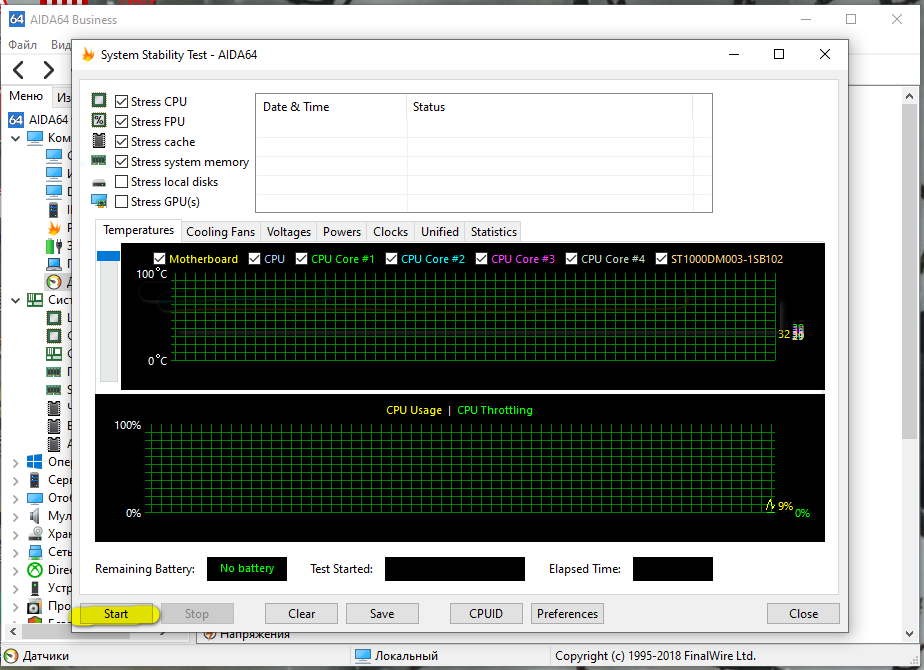The image size is (924, 670).
Task: Click the back arrow in AIDA64 toolbar
Action: tap(19, 69)
